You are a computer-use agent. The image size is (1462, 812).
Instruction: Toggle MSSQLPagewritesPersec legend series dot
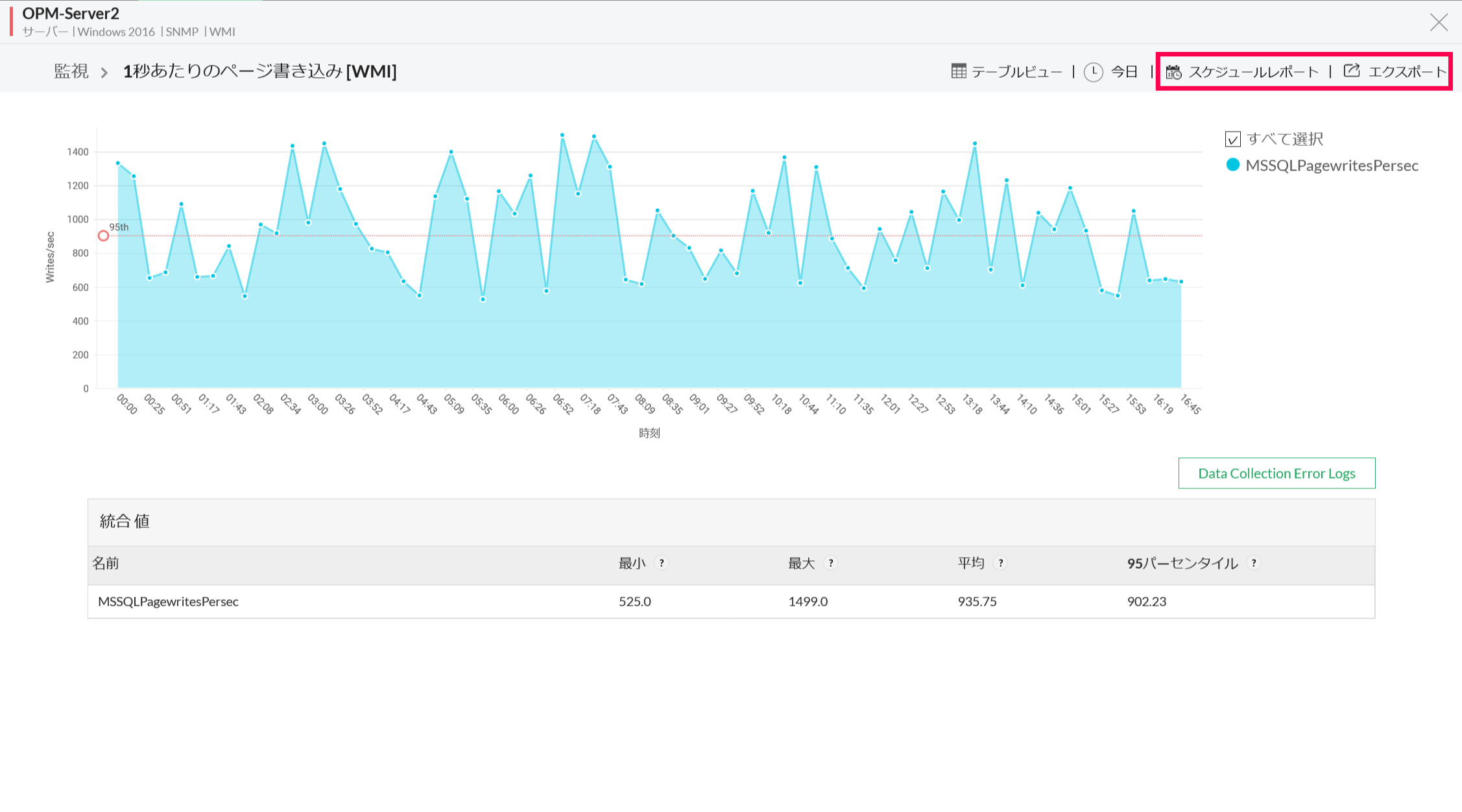(1233, 165)
